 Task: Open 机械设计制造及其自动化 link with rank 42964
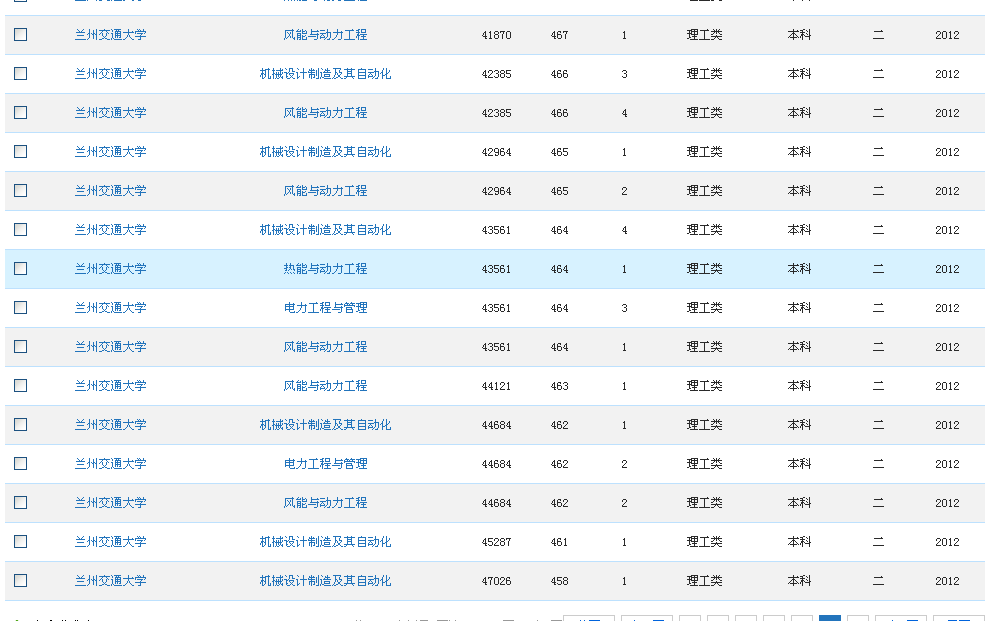(325, 152)
